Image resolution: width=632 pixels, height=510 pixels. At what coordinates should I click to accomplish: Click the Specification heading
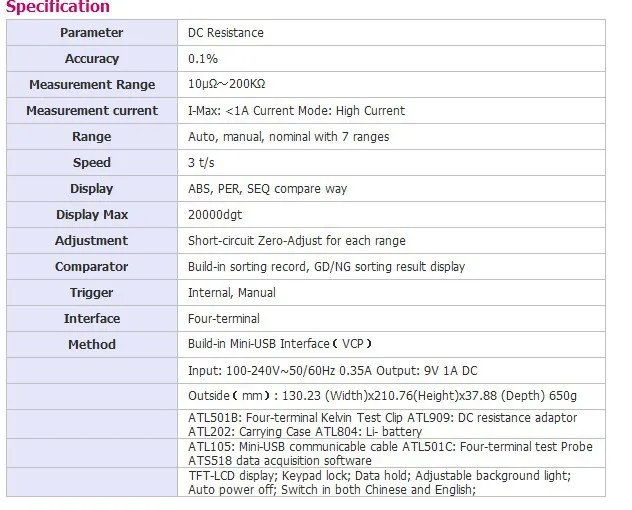pyautogui.click(x=58, y=7)
